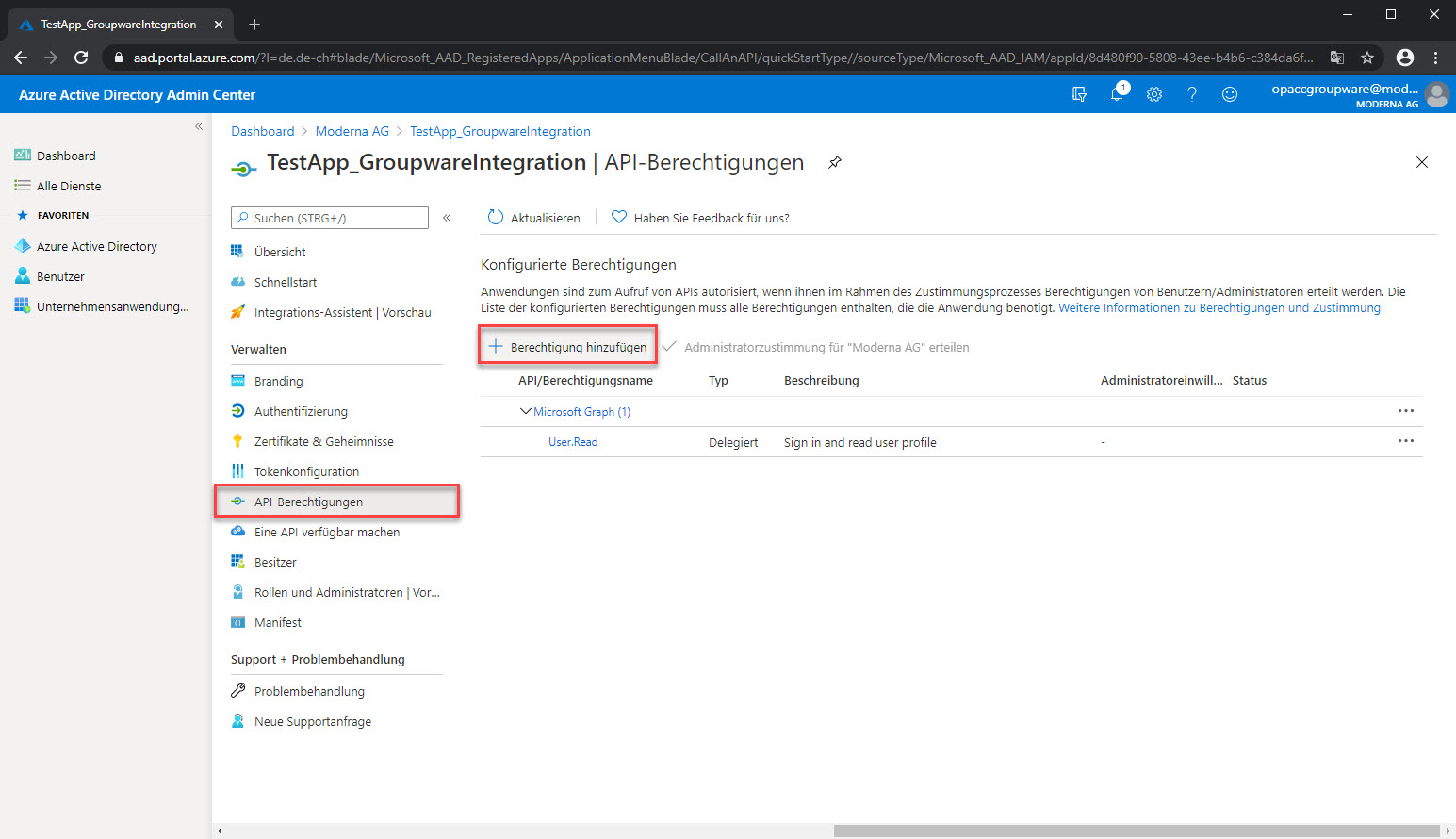Viewport: 1456px width, 839px height.
Task: Open the portal settings gear icon
Action: (1154, 94)
